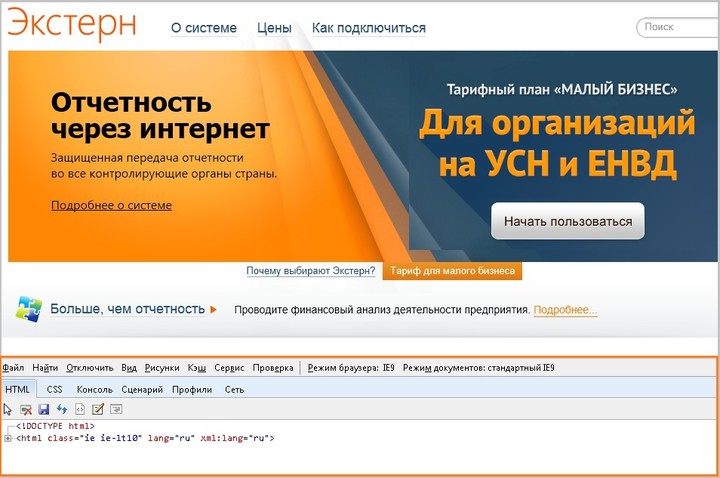Select the <!DOCTYPE html> line in DOM tree
The width and height of the screenshot is (720, 478).
pos(55,426)
